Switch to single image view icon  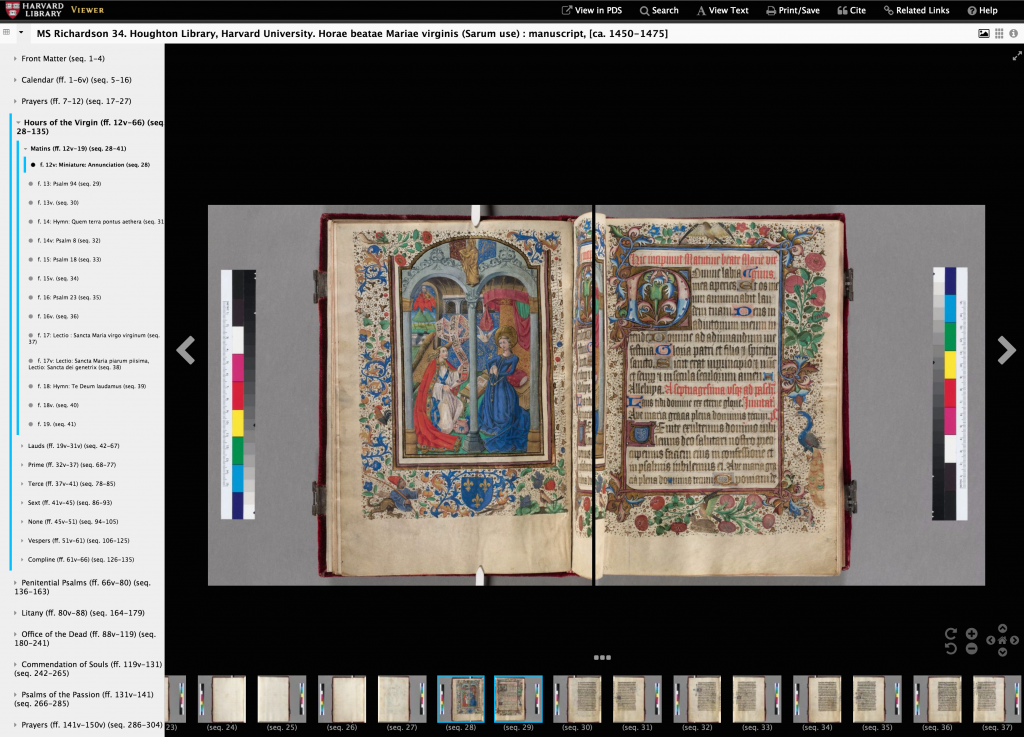tap(984, 33)
